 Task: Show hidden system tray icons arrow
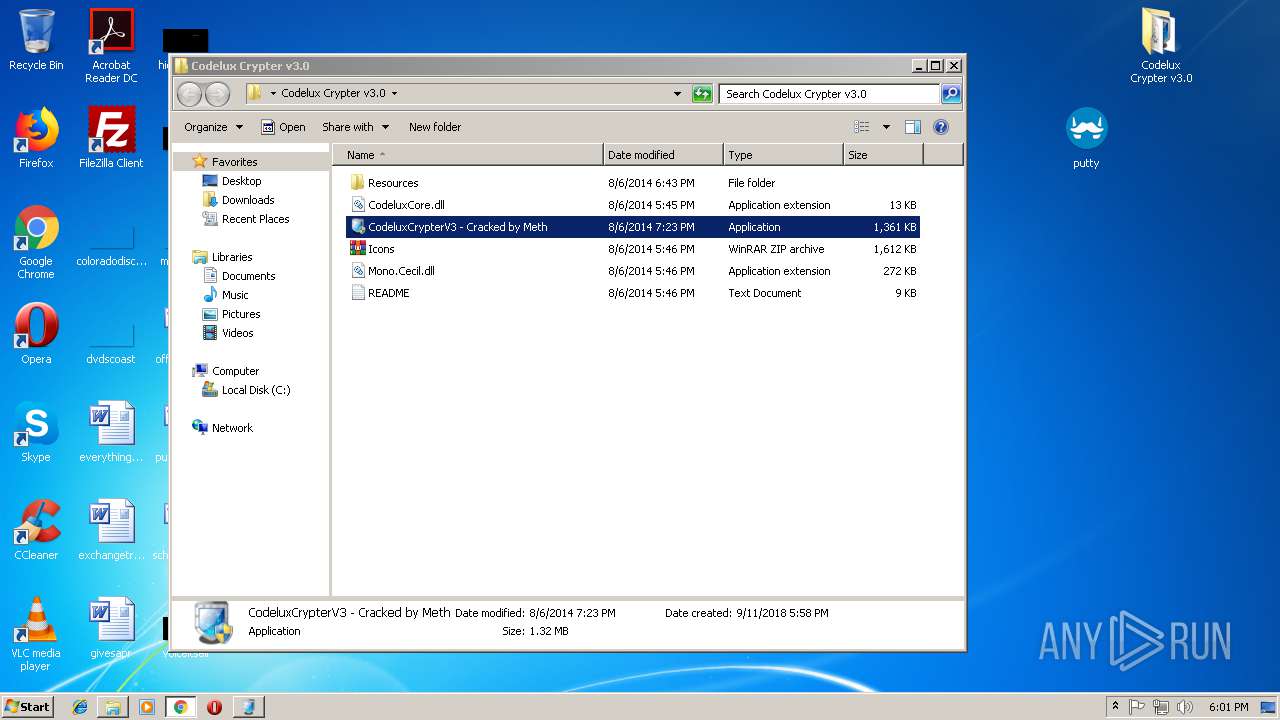[1115, 707]
